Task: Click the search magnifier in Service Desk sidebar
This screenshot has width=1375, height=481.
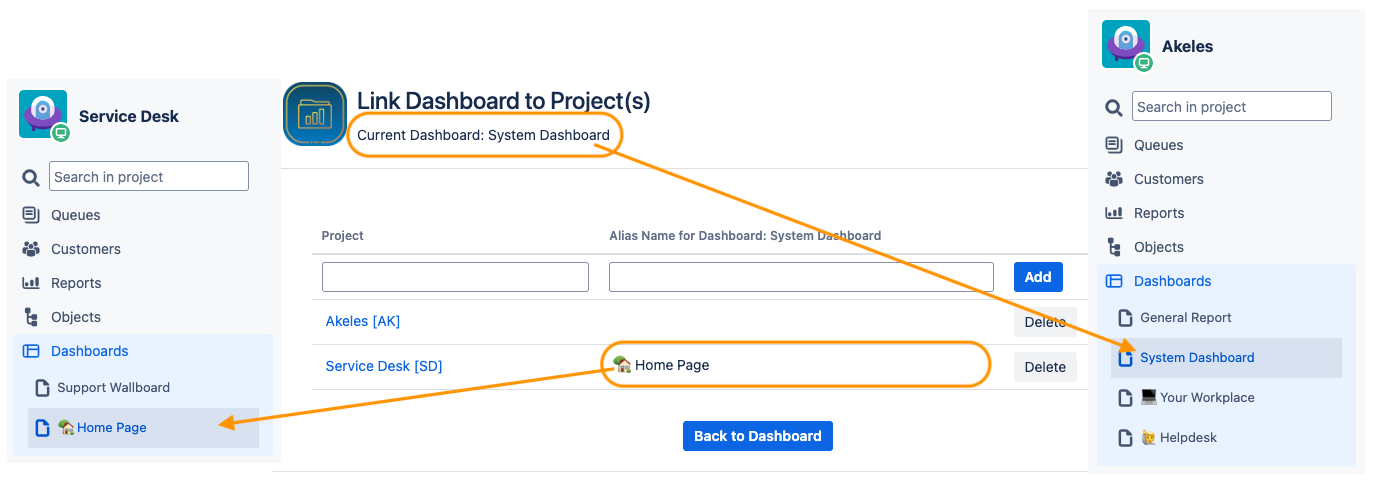Action: point(30,177)
